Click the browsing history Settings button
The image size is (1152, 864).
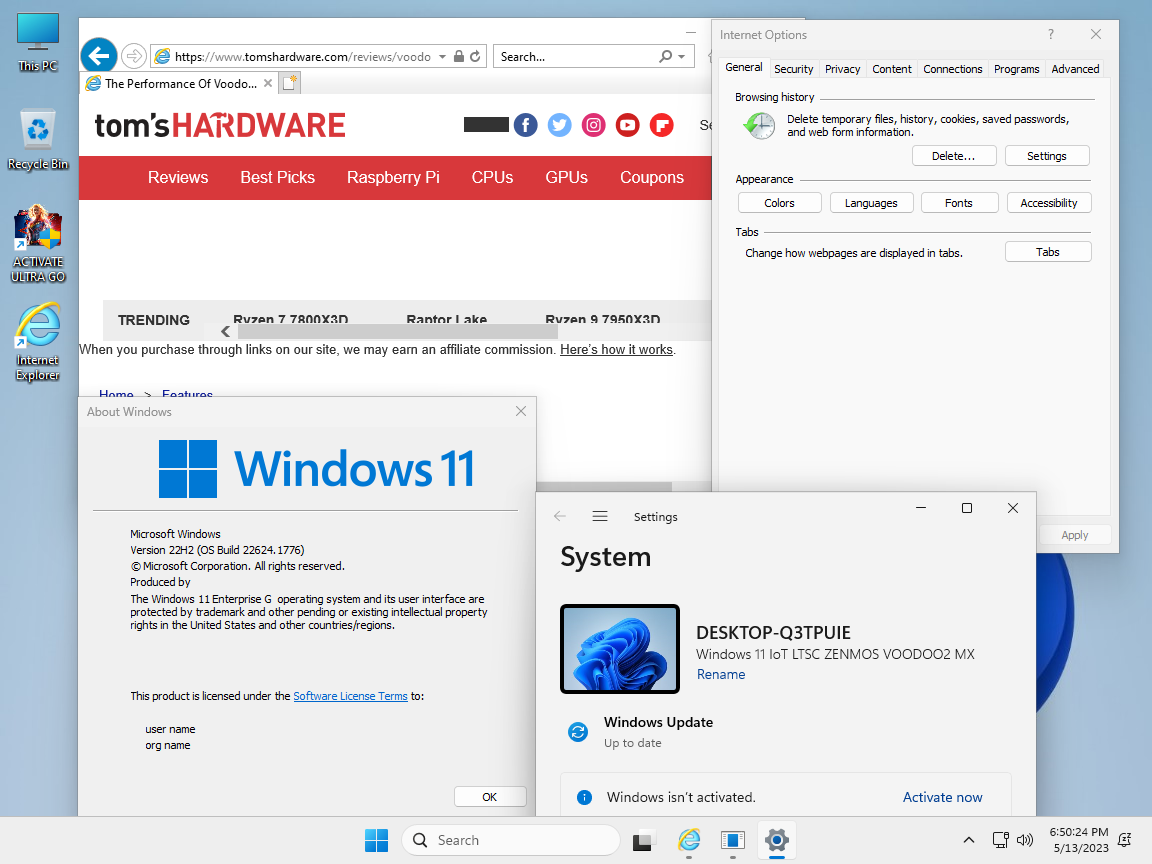click(x=1047, y=156)
